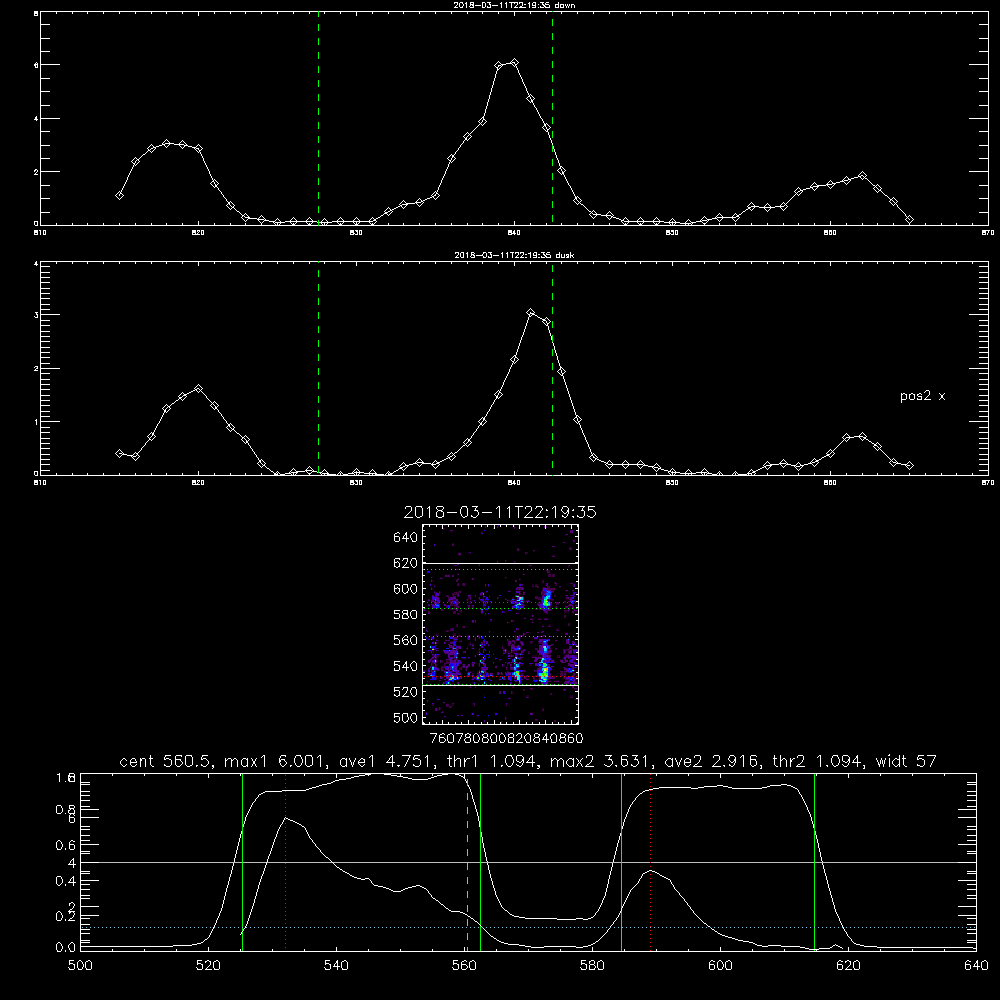The width and height of the screenshot is (1000, 1000).
Task: Click the '580' label on heatmap y-axis
Action: pos(405,615)
